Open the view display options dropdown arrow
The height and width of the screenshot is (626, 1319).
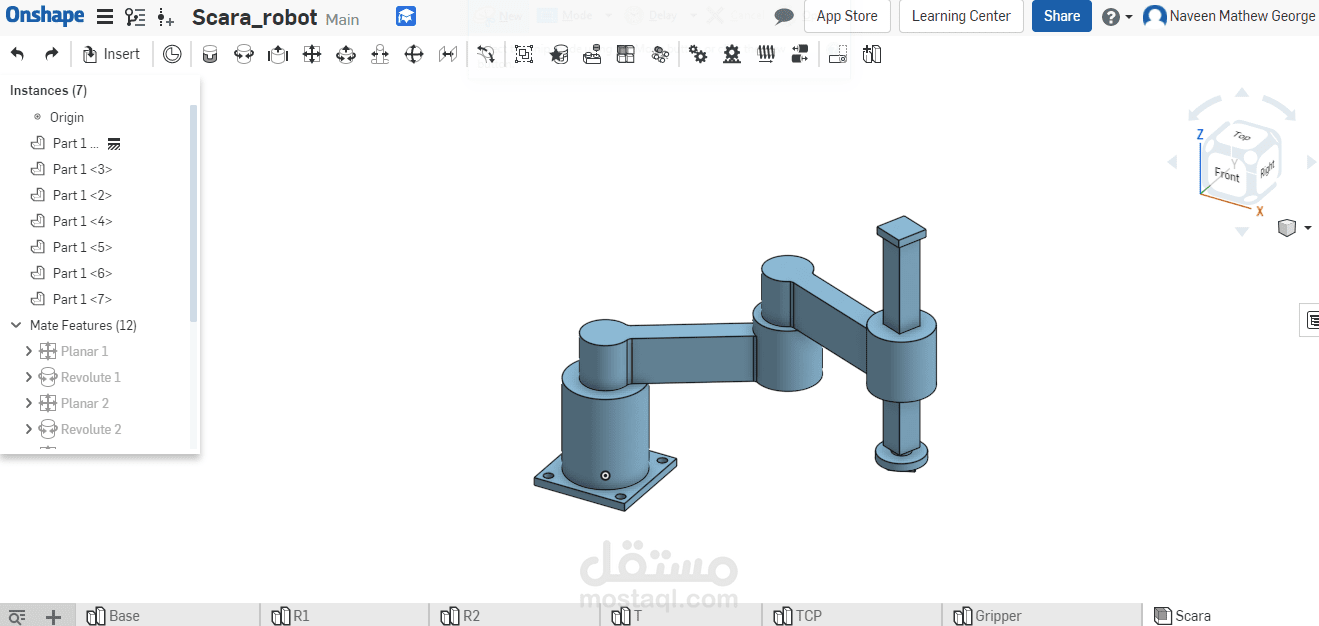[1307, 228]
